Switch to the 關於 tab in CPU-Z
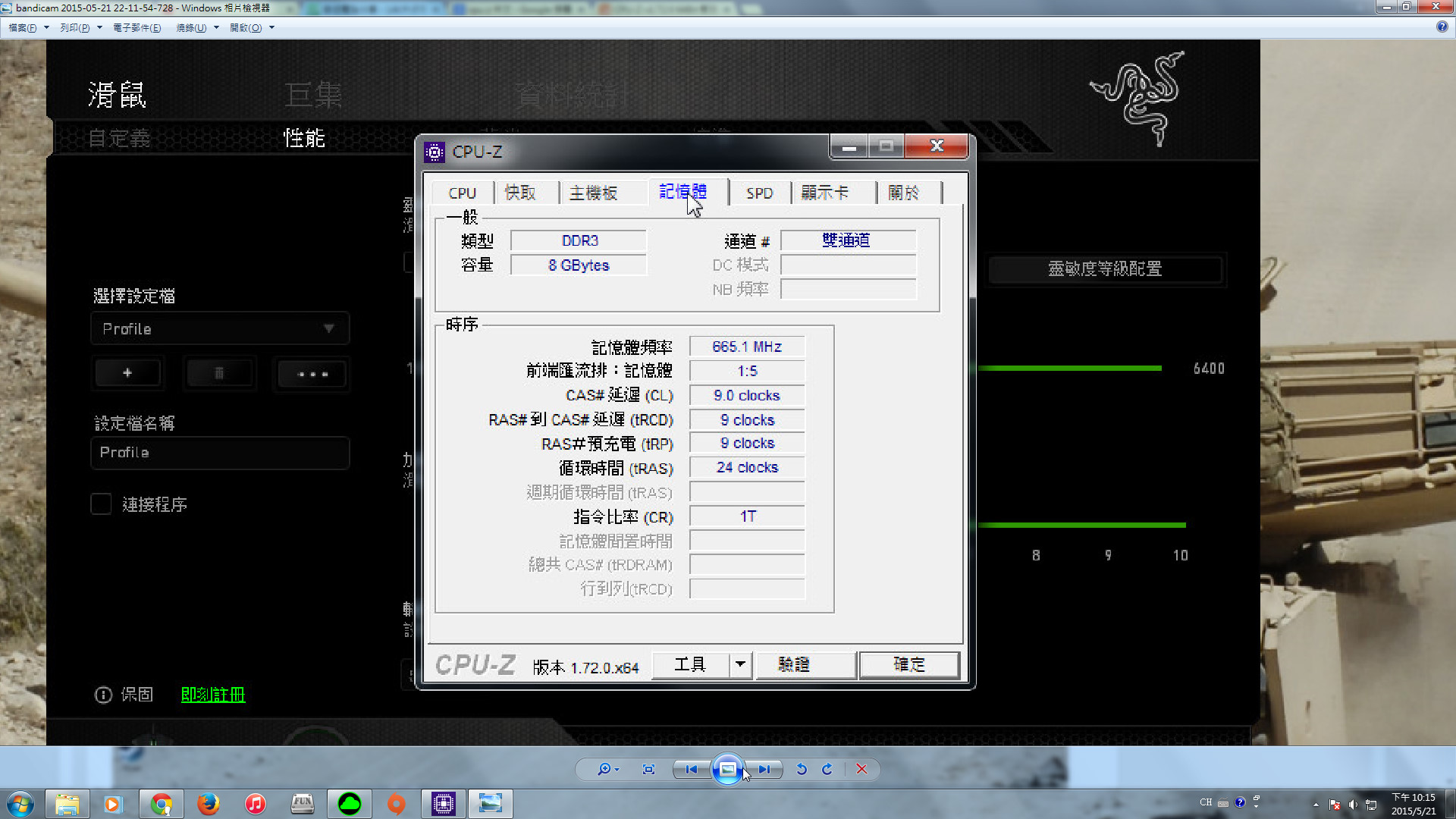Screen dimensions: 1456x819 (x=903, y=193)
